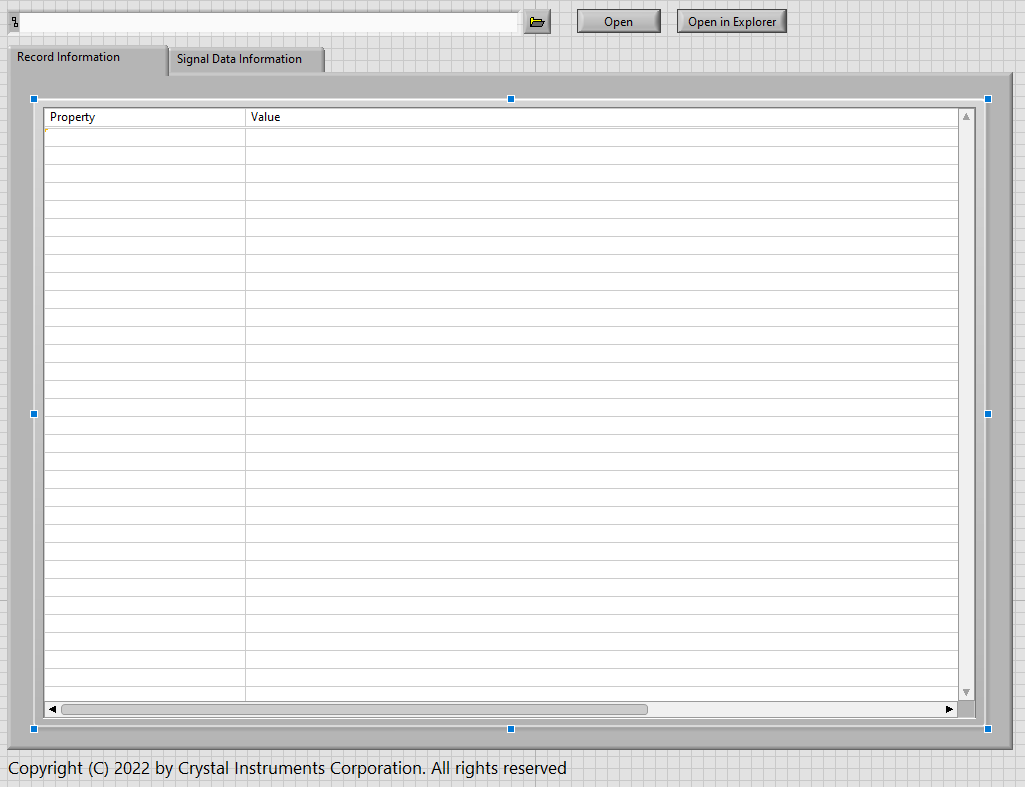The width and height of the screenshot is (1025, 787).
Task: Click the up arrow on the vertical scrollbar
Action: tap(966, 115)
